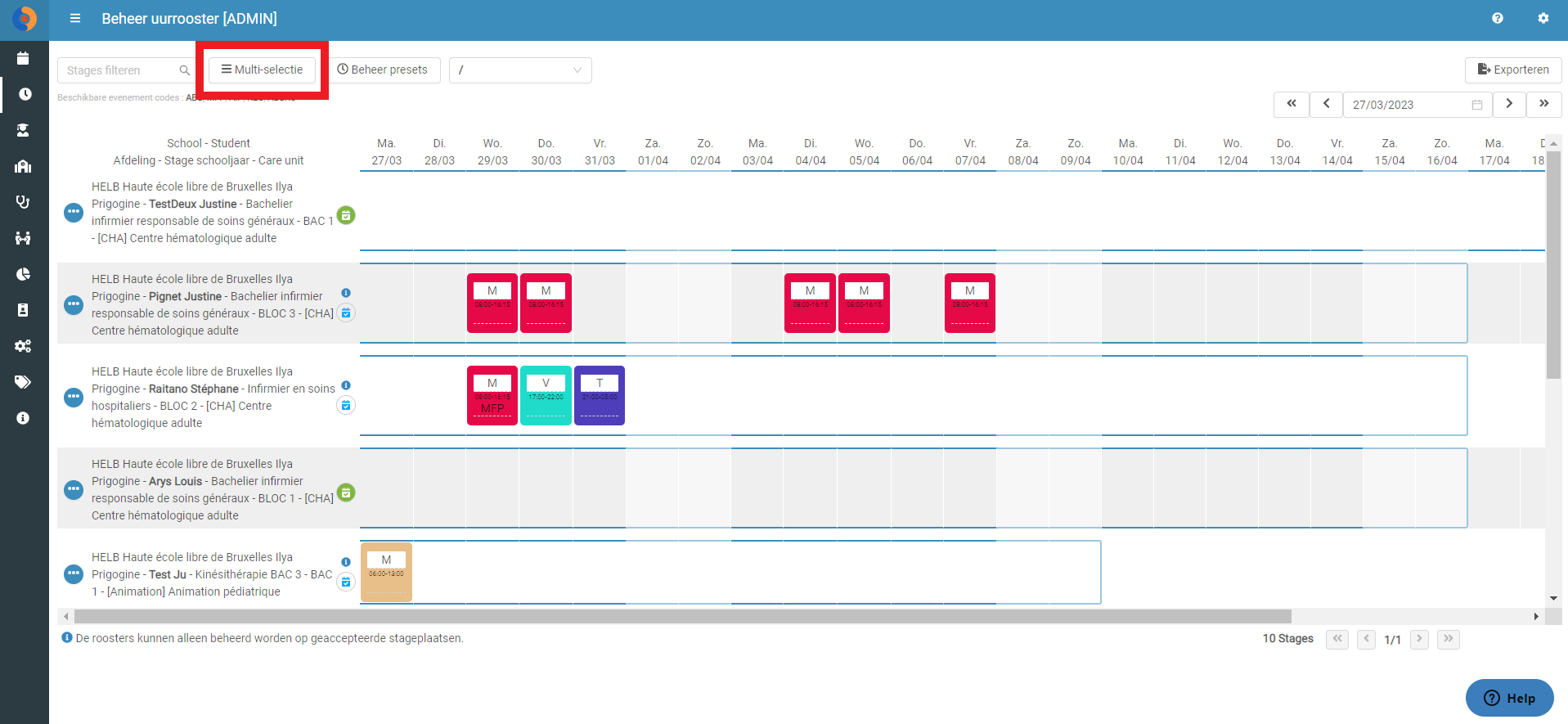Open the settings gear in header
1568x724 pixels.
[x=1543, y=18]
